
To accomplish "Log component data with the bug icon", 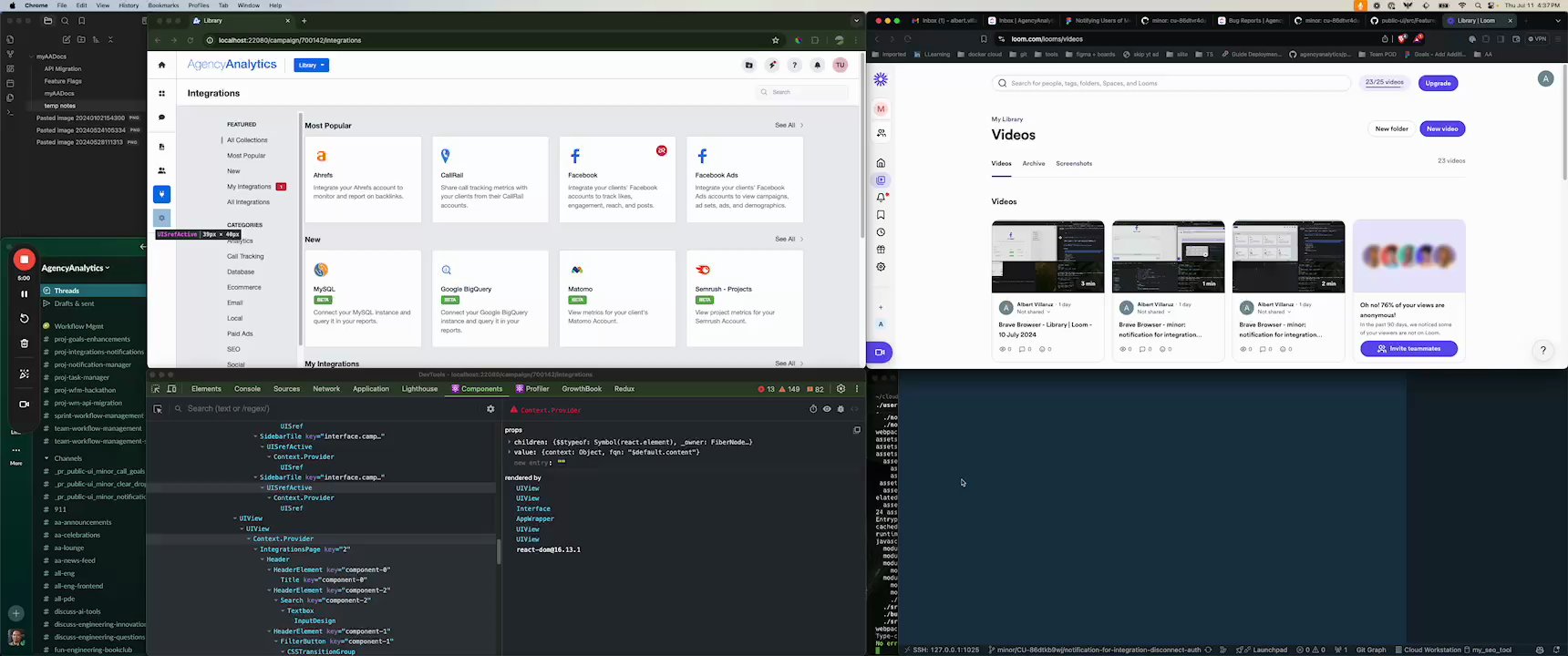I will point(841,409).
